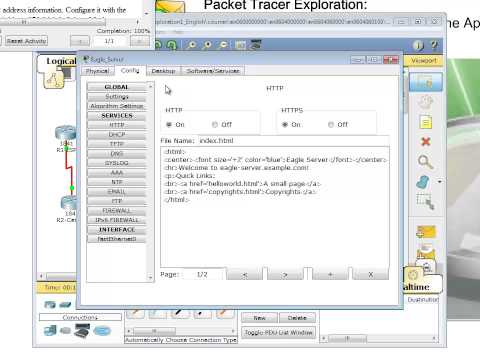Turn HTTP service Off
The image size is (480, 360).
click(215, 125)
